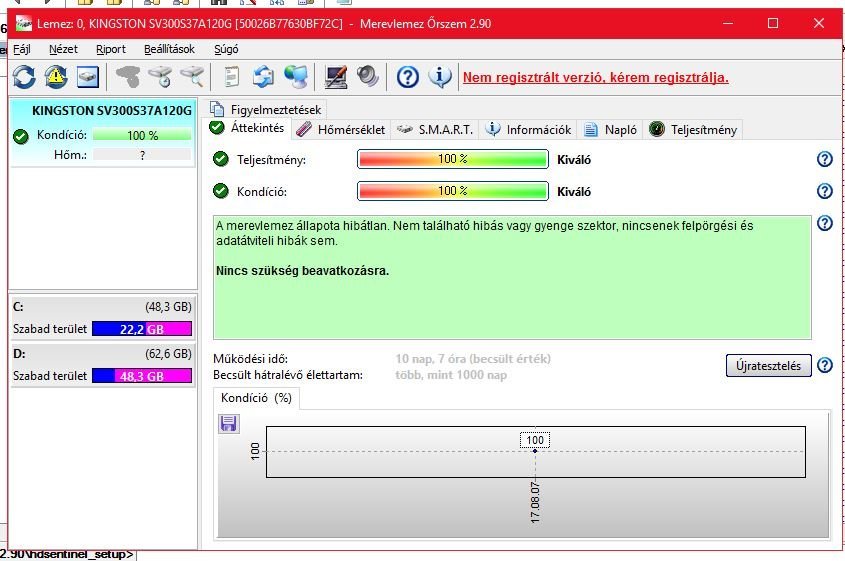Click the send report arrows icon
845x561 pixels.
point(264,77)
